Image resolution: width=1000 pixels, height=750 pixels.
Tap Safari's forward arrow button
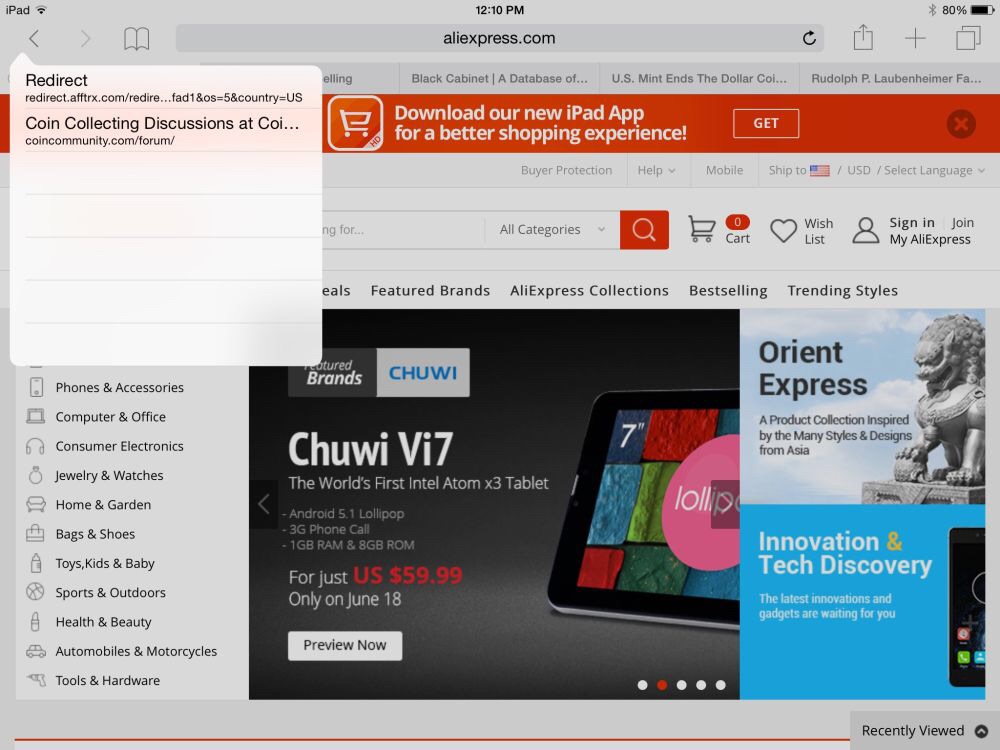[85, 39]
